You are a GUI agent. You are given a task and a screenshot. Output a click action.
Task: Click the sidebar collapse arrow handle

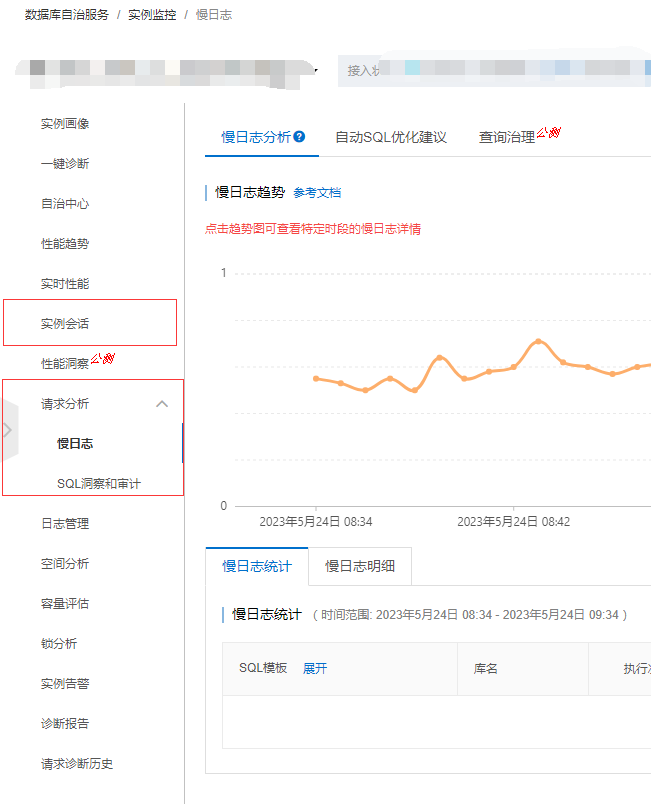(x=8, y=430)
